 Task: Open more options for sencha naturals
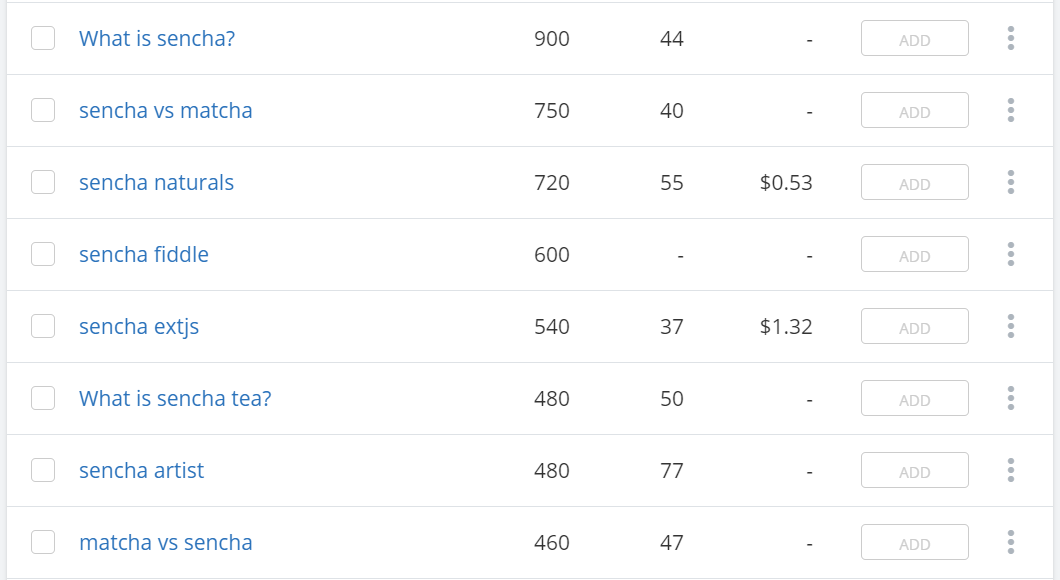[x=1011, y=183]
